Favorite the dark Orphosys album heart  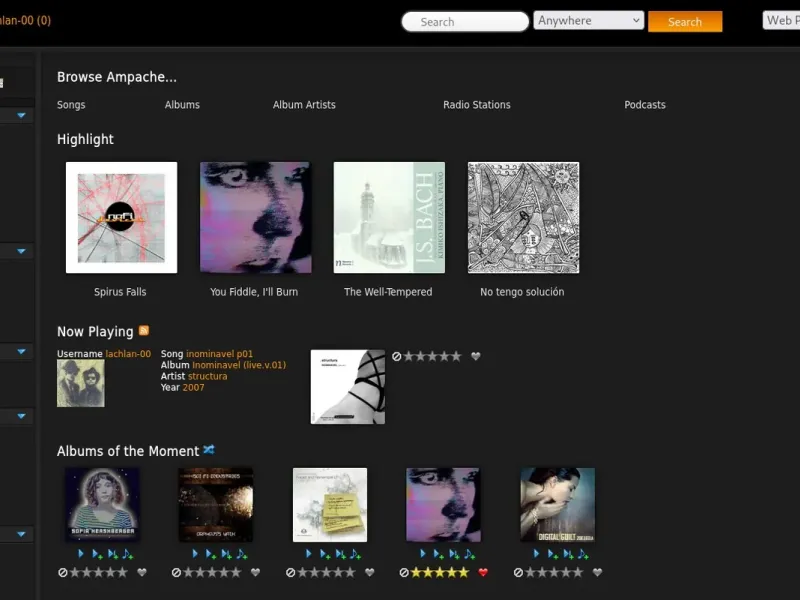point(256,572)
